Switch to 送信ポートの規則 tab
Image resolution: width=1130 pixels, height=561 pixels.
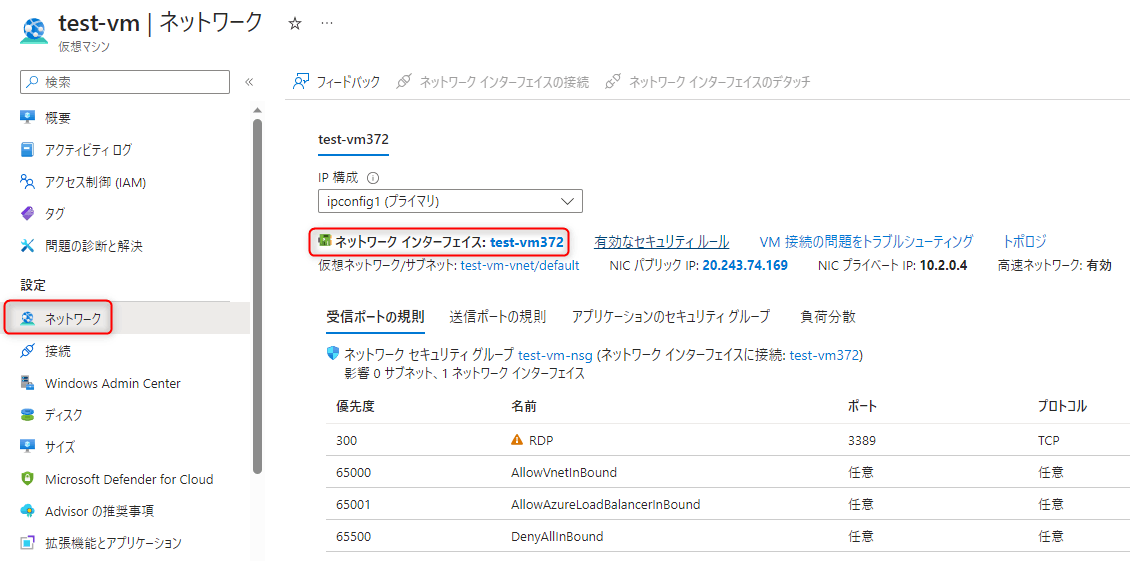coord(497,317)
